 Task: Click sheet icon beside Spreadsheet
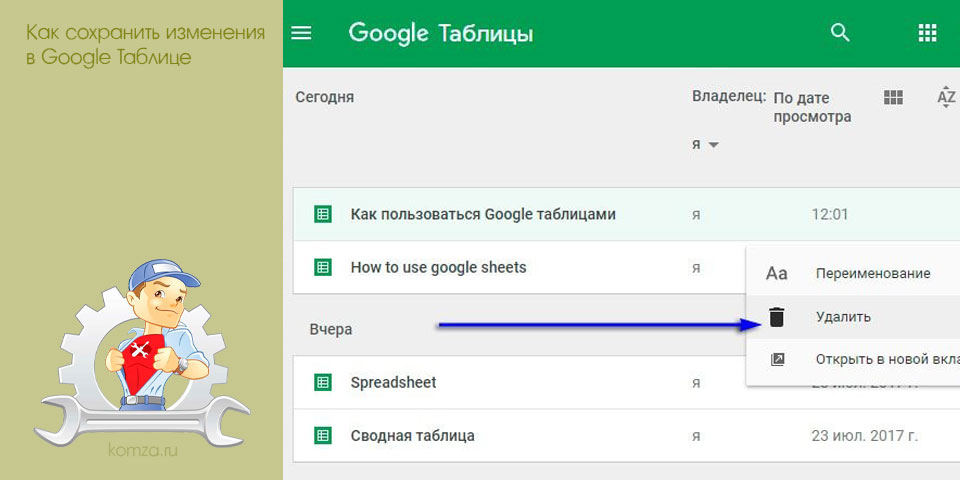(x=323, y=382)
